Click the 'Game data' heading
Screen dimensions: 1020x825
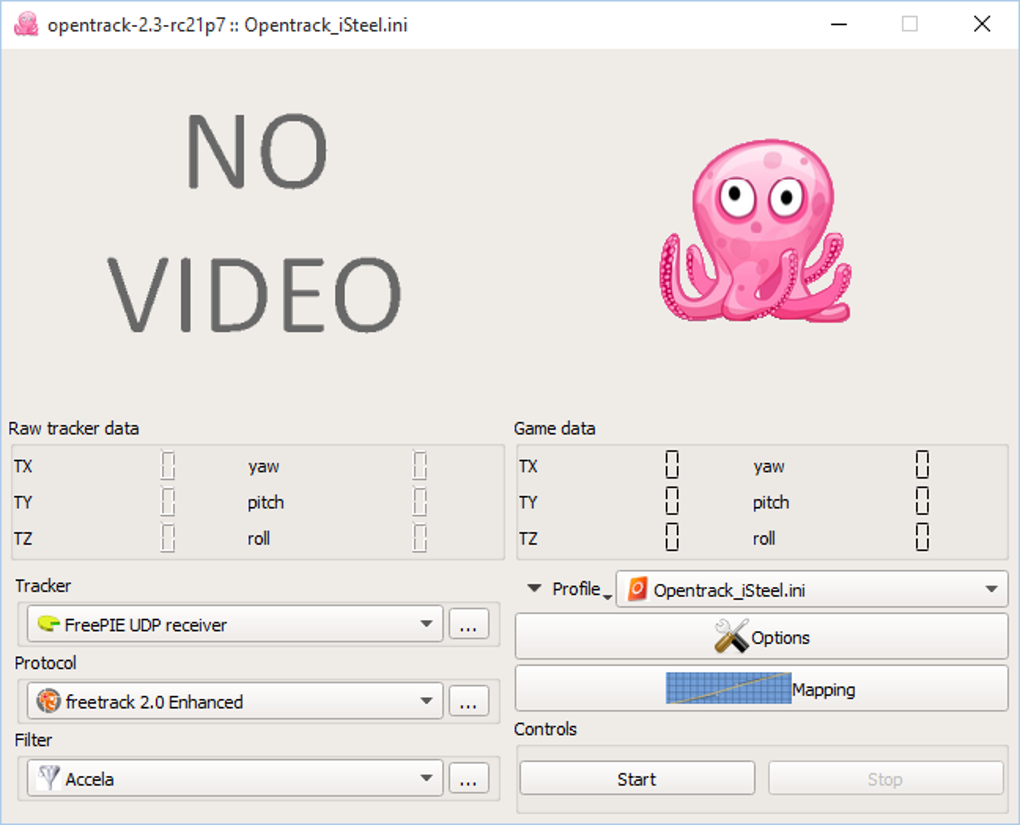tap(554, 428)
